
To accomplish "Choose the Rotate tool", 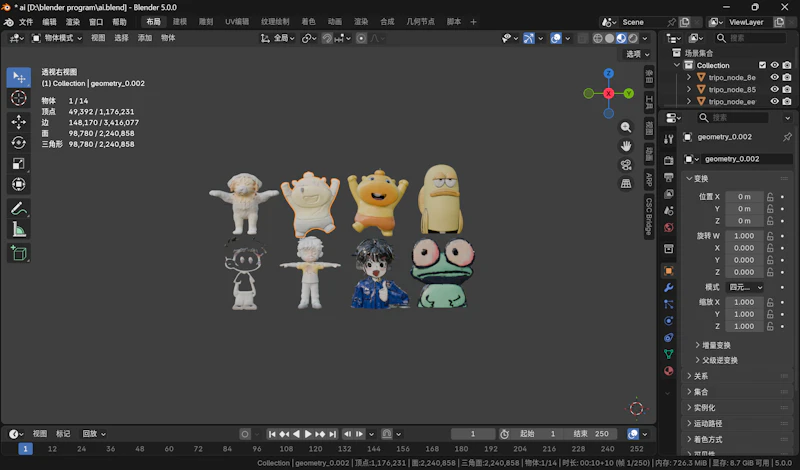I will click(x=19, y=142).
